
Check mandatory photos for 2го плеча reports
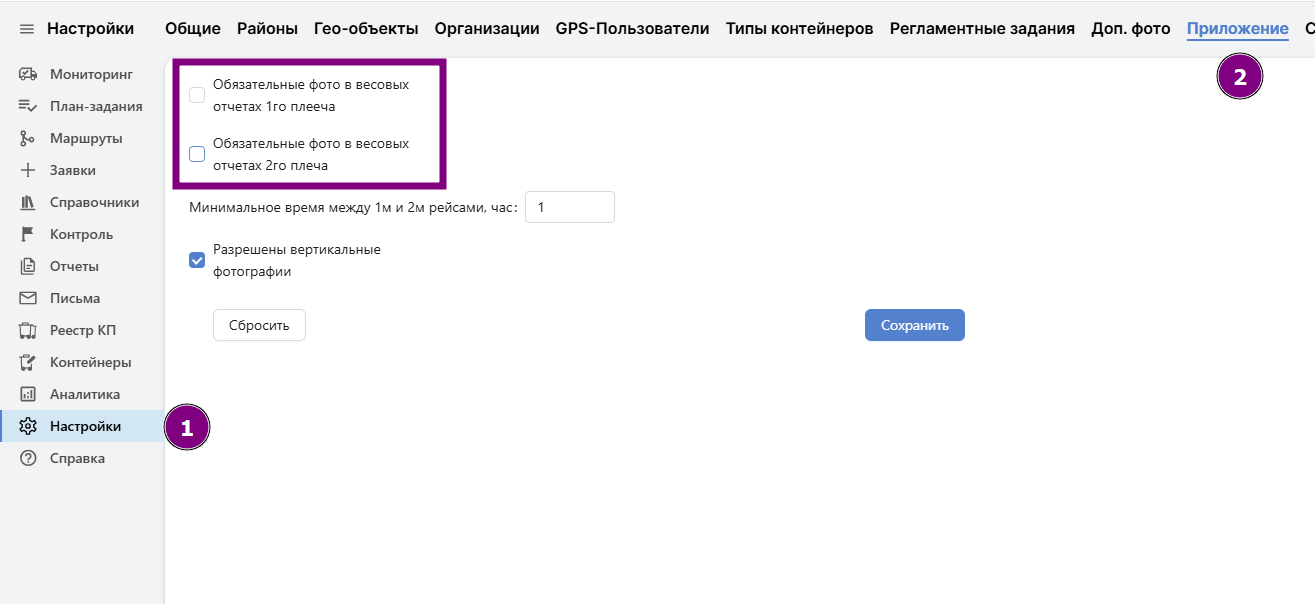point(197,154)
